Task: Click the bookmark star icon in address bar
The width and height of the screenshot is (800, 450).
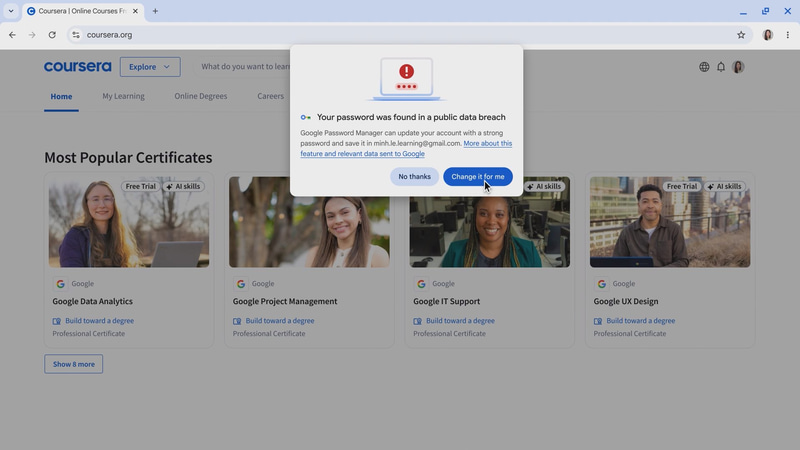Action: tap(741, 35)
